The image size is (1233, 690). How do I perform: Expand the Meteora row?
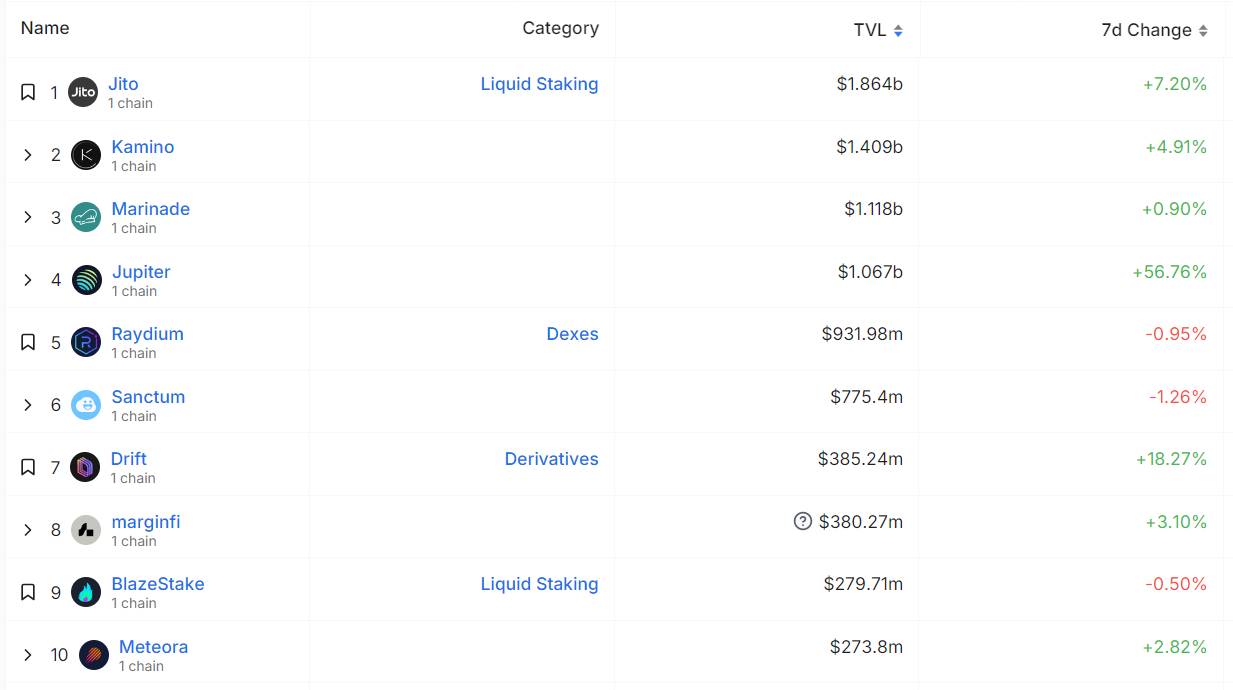[28, 655]
